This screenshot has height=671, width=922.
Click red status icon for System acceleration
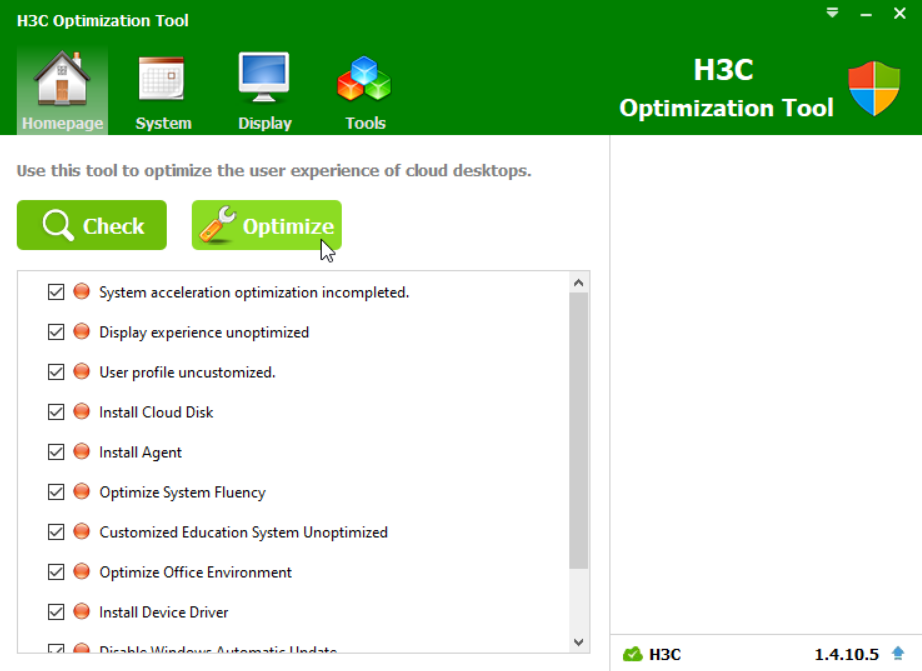(x=82, y=291)
